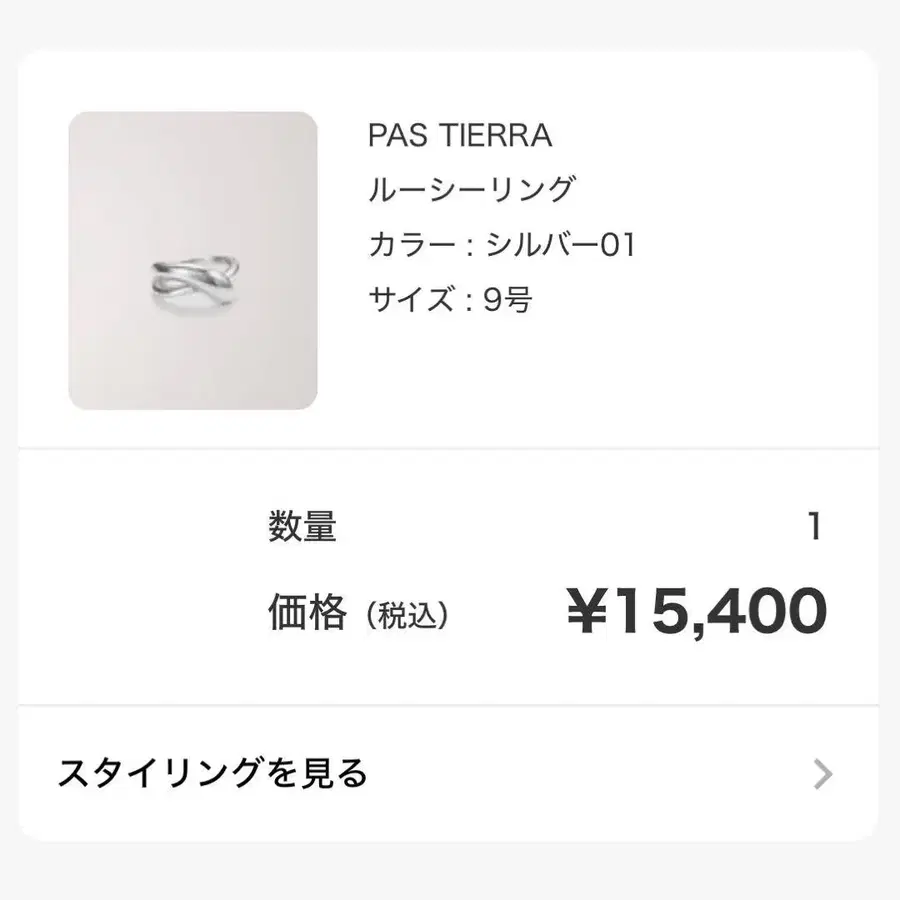This screenshot has height=900, width=900.
Task: Click the サイズ：9号 size text
Action: coord(450,299)
